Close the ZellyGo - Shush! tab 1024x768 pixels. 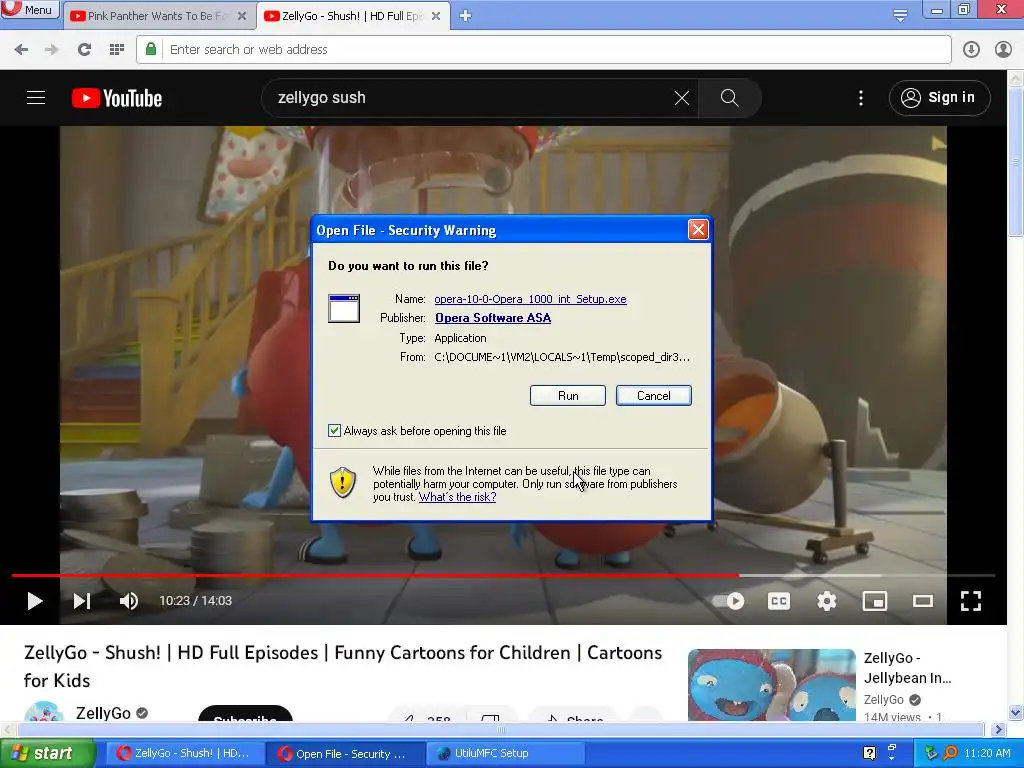click(x=436, y=16)
